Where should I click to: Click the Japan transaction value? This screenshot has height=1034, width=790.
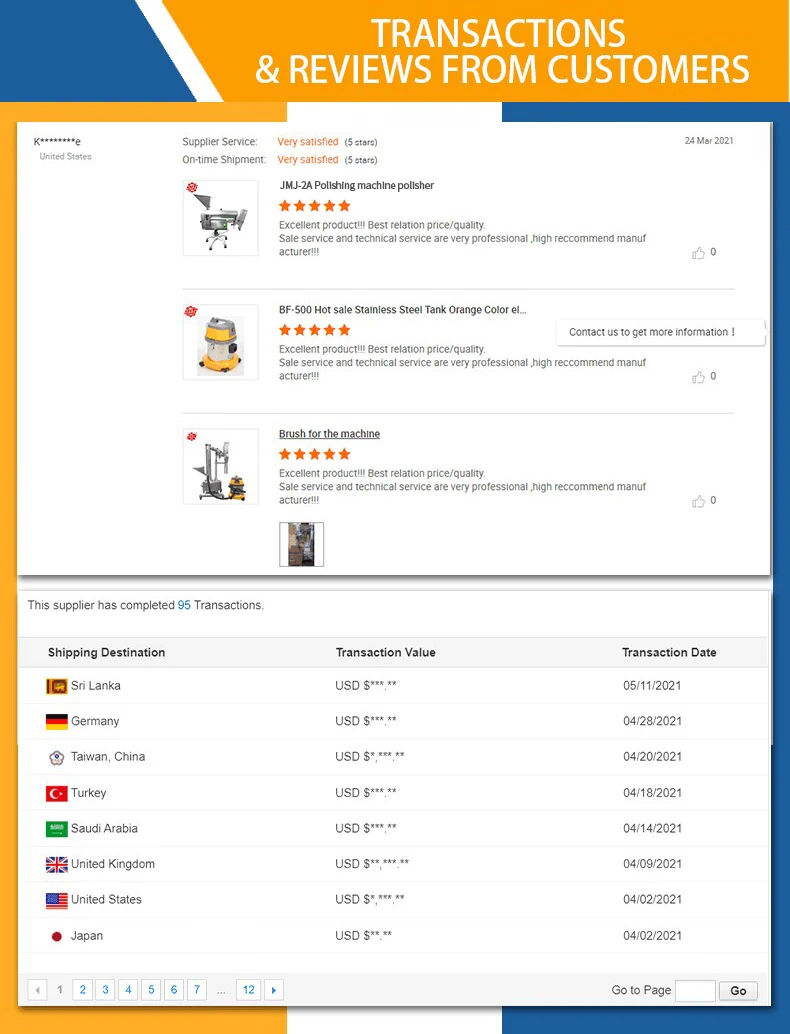(x=363, y=936)
